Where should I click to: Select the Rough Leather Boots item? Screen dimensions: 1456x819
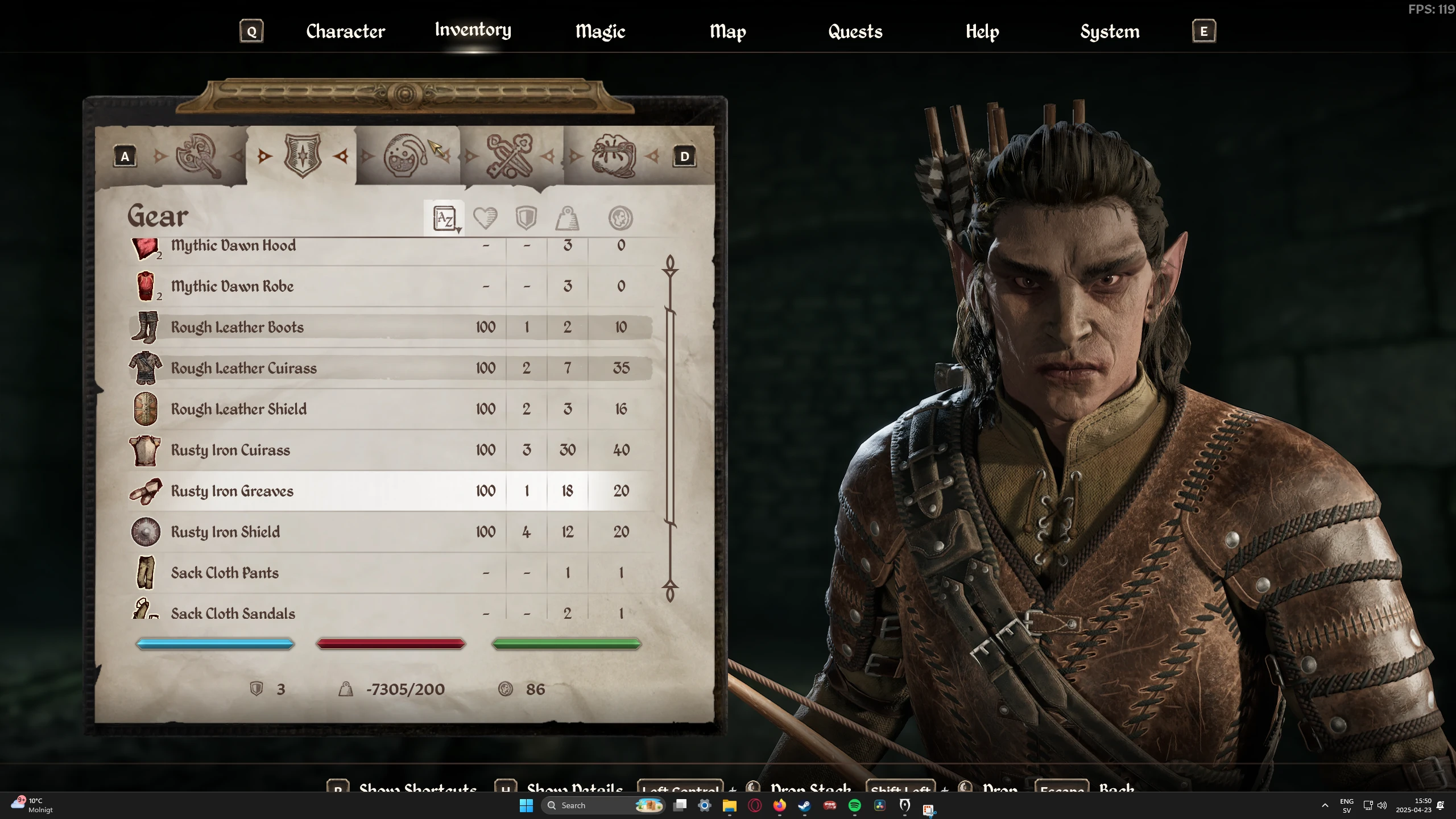coord(390,327)
